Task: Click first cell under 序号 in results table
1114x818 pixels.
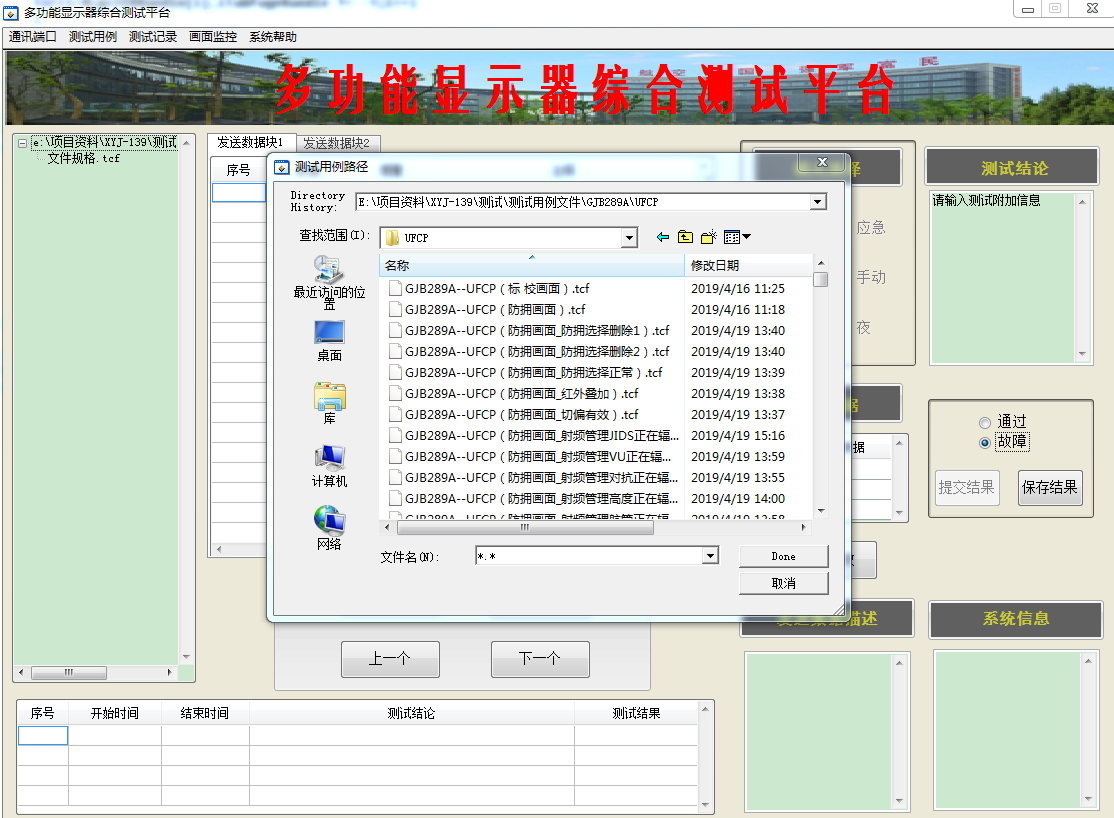Action: click(x=43, y=735)
